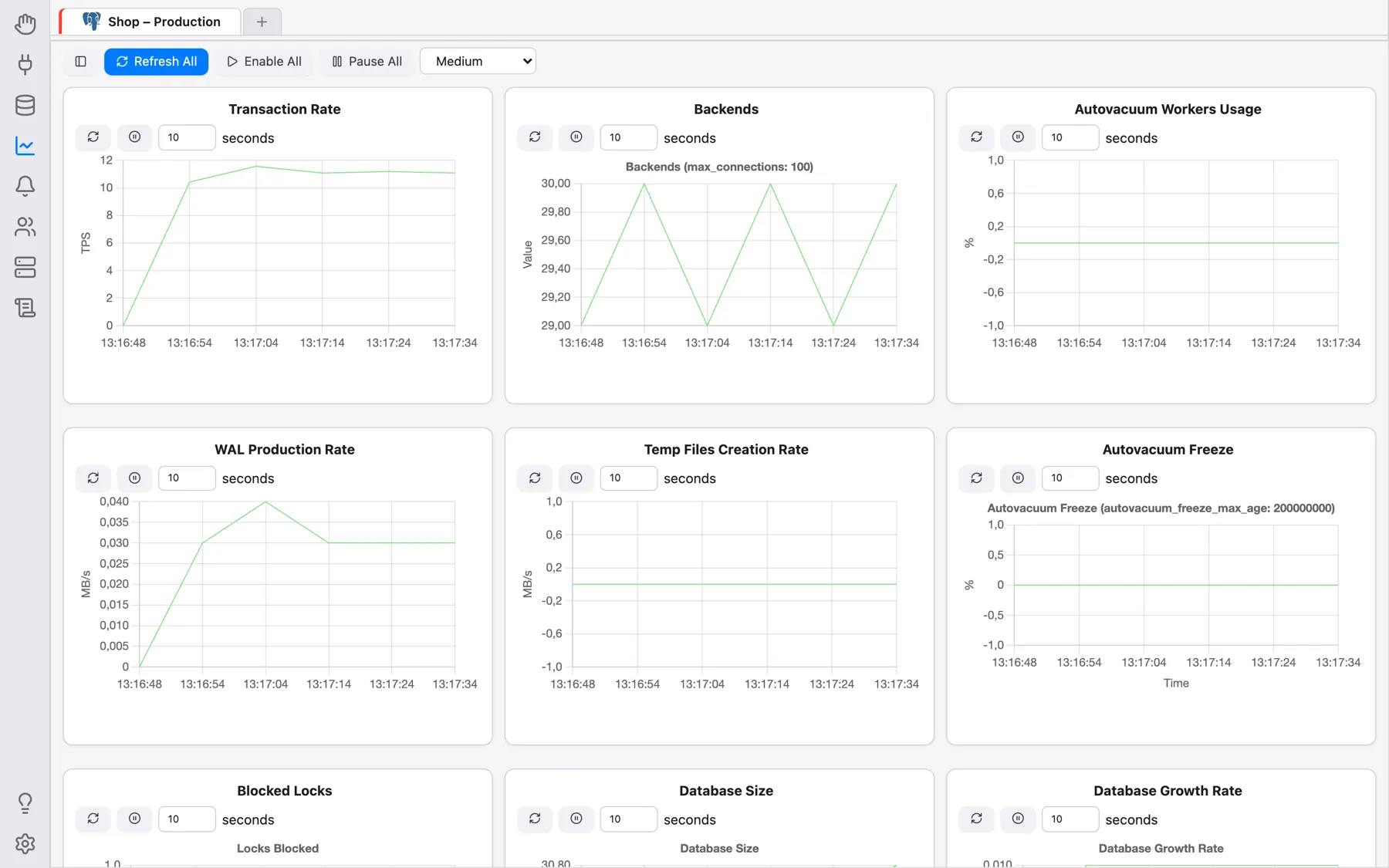Screen dimensions: 1389x868
Task: Edit the Autovacuum Freeze seconds interval field
Action: tap(1070, 478)
